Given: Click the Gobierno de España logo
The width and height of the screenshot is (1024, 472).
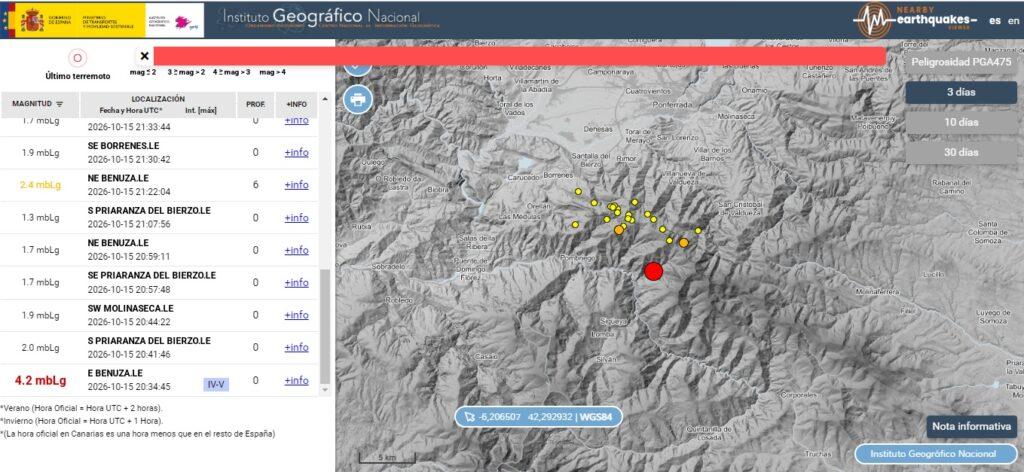Looking at the screenshot, I should coord(44,20).
